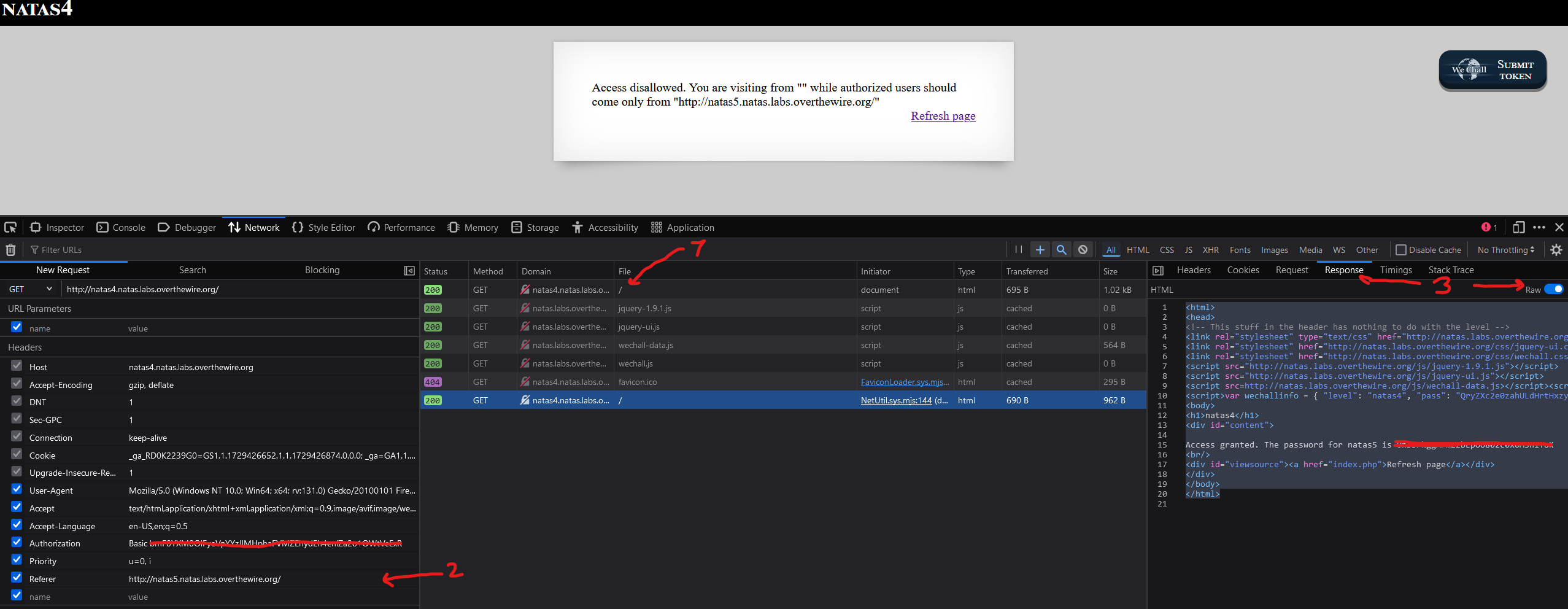Uncheck the User-Agent header checkbox
Viewport: 1568px width, 609px height.
[17, 489]
